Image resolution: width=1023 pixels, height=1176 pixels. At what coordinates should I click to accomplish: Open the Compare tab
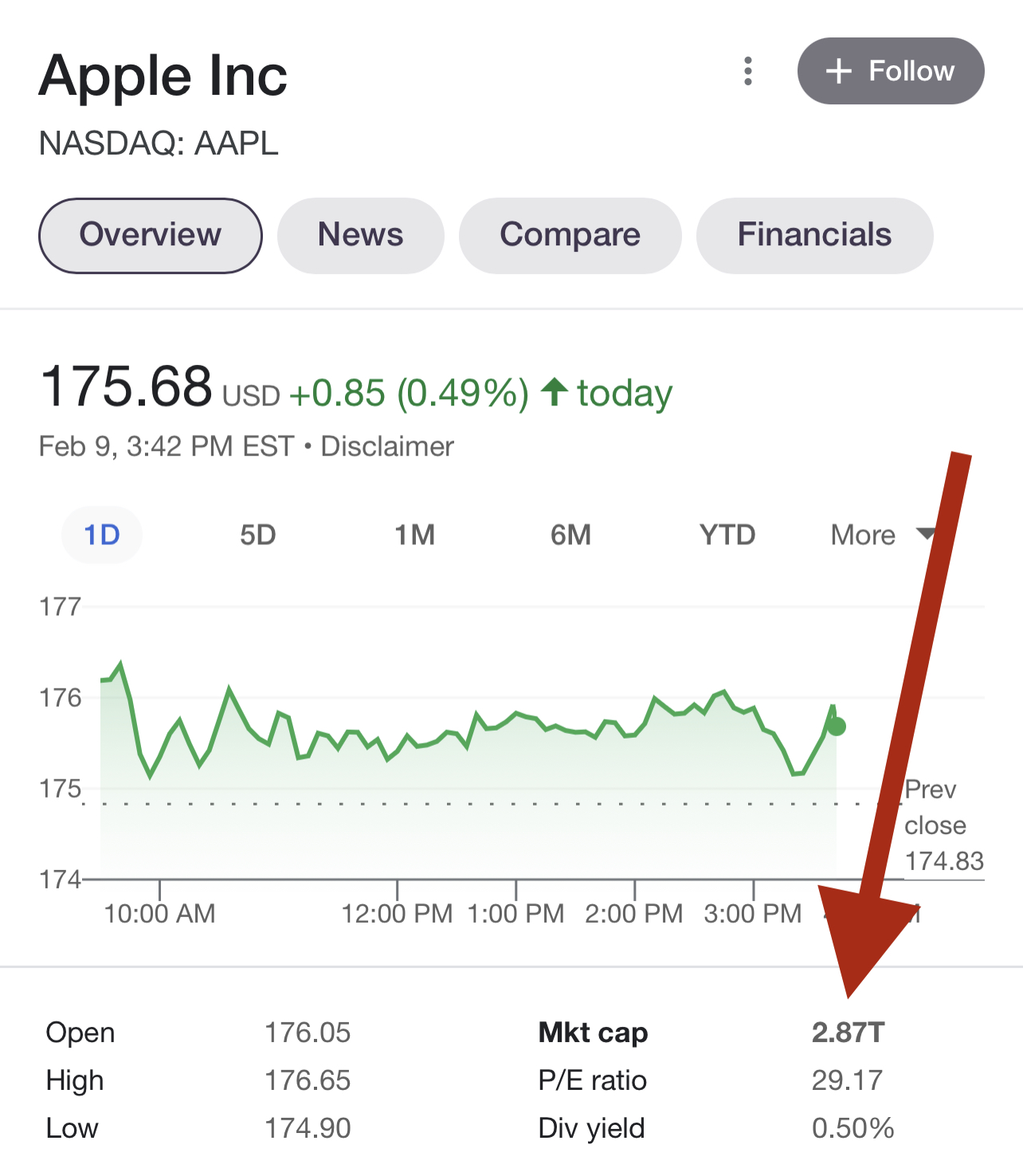click(x=570, y=235)
